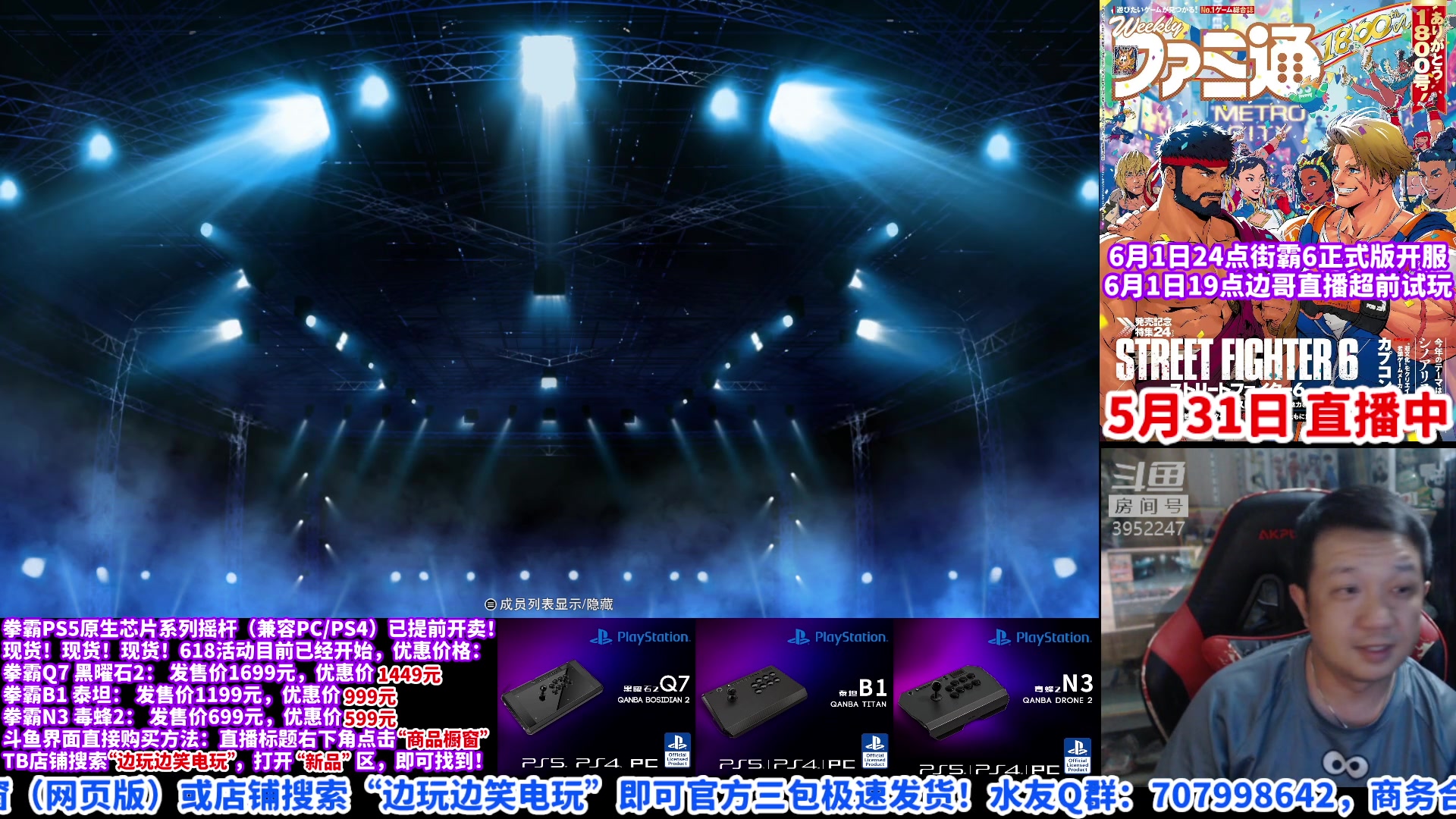Click the PlayStation logo on the N3 banner
The image size is (1456, 819).
pyautogui.click(x=1039, y=638)
